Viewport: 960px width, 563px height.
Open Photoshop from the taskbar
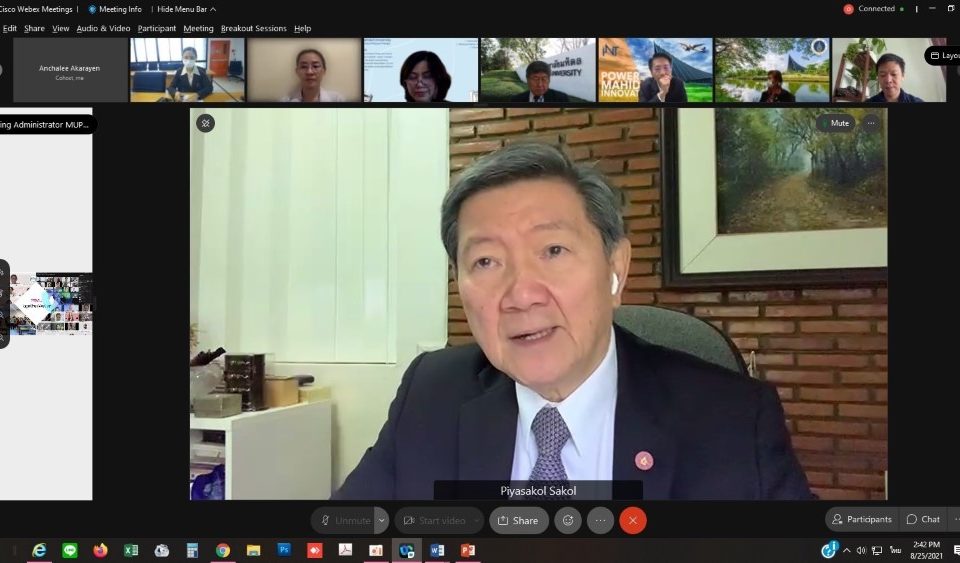[284, 550]
